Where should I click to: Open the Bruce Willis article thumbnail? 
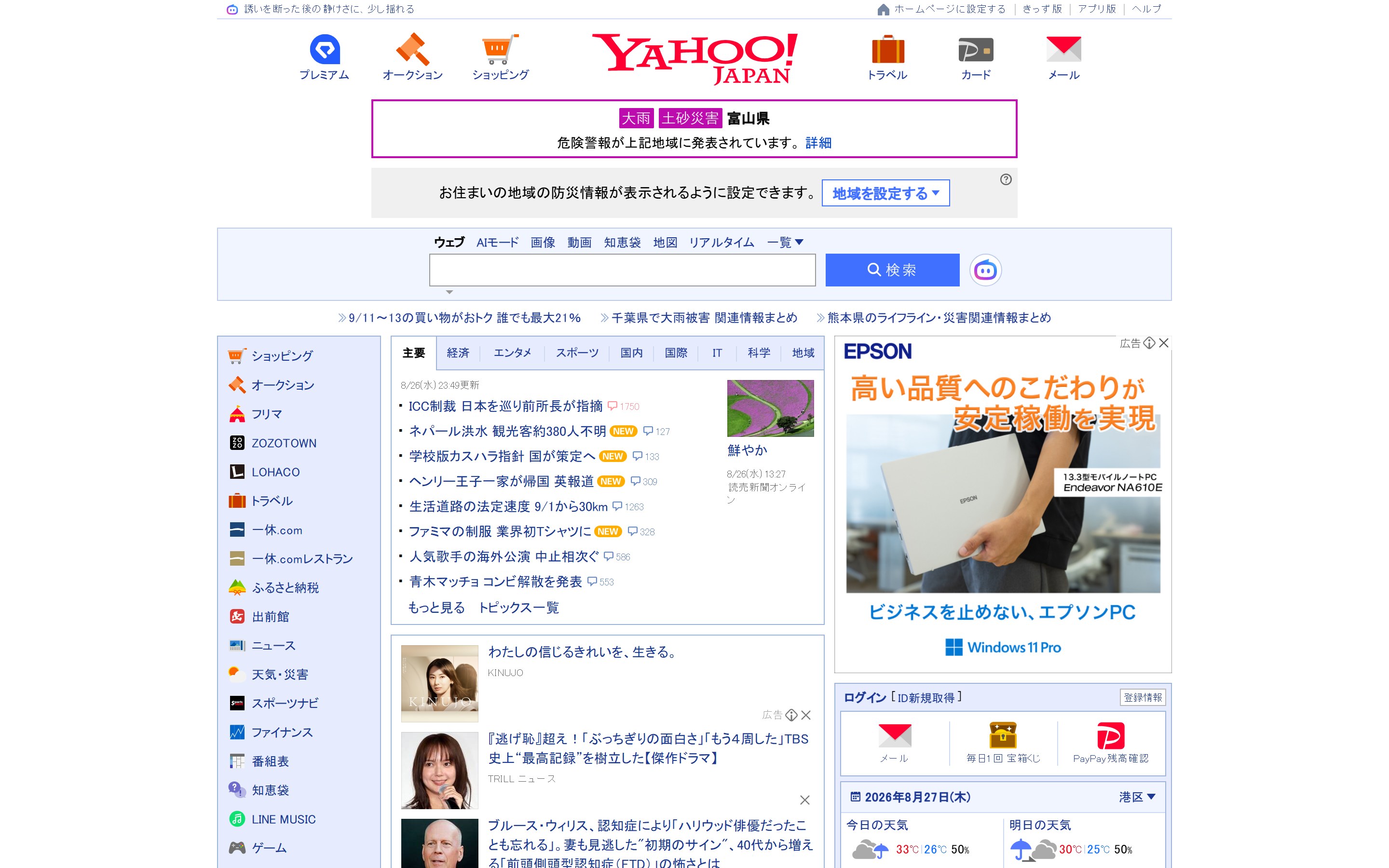pyautogui.click(x=439, y=843)
